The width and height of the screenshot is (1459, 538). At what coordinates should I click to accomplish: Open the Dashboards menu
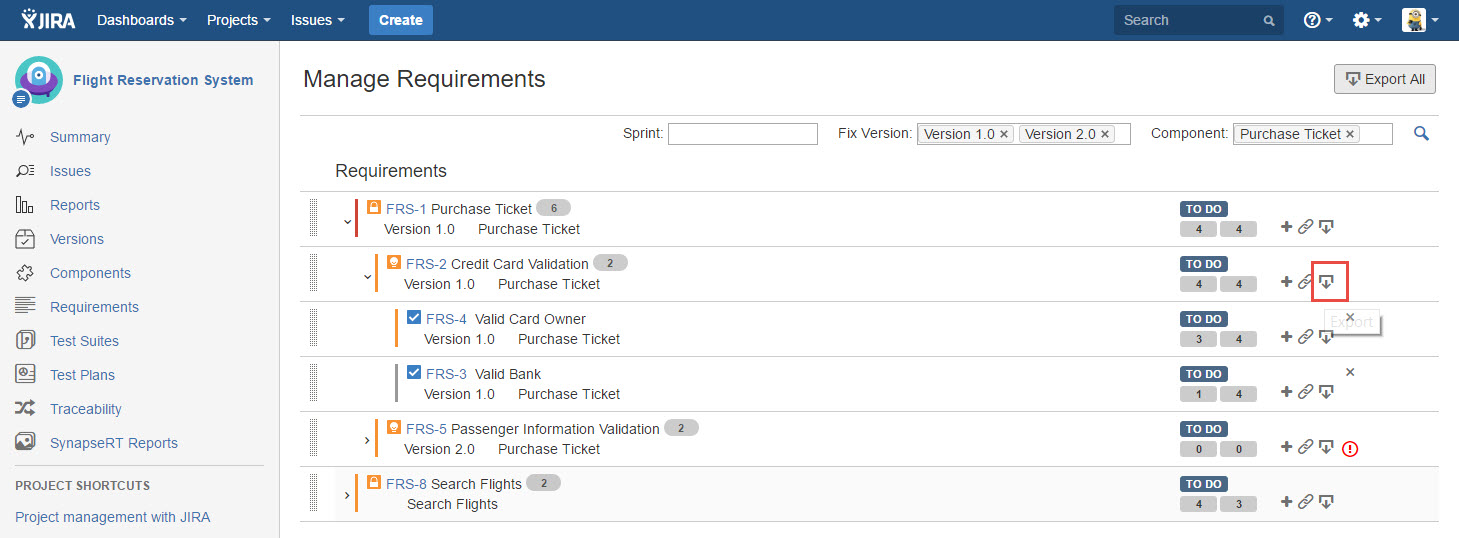click(141, 20)
